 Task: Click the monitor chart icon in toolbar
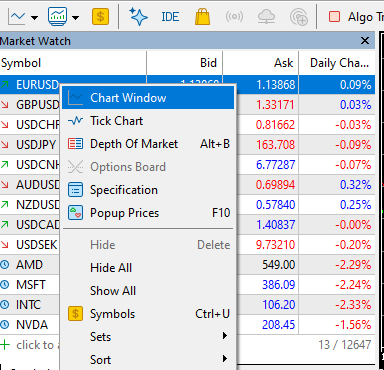point(57,16)
